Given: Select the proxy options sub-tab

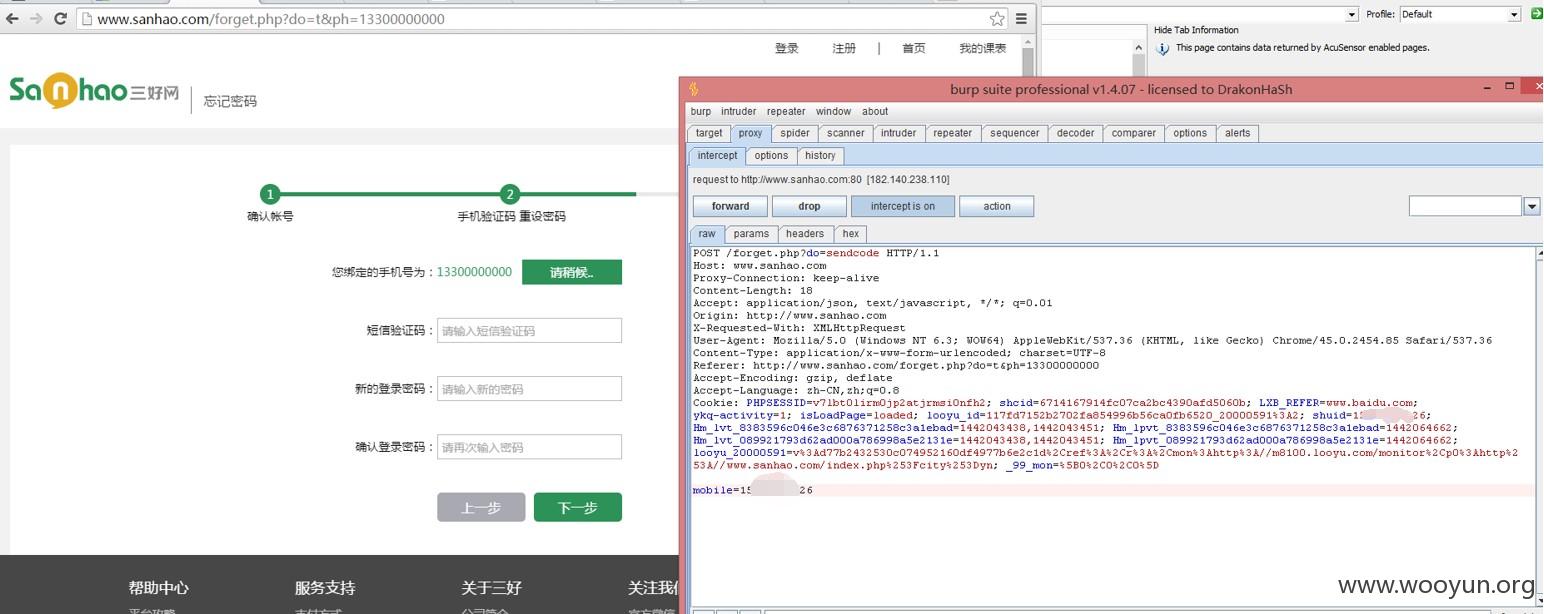Looking at the screenshot, I should click(771, 156).
